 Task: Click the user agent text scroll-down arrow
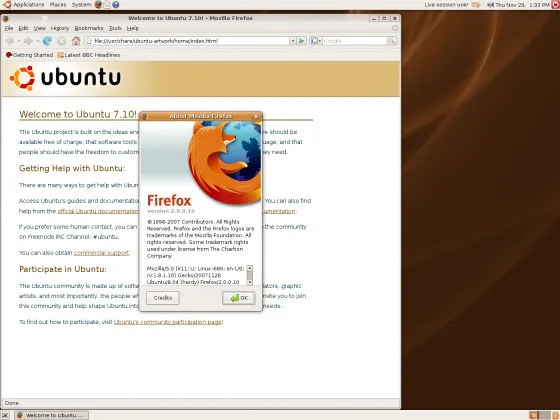(250, 282)
